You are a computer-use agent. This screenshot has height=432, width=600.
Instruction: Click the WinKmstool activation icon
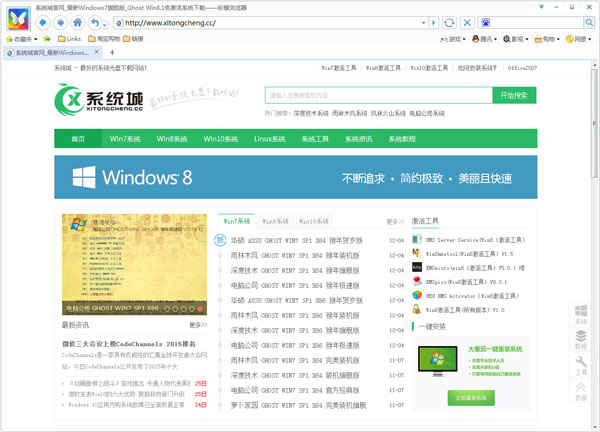coord(417,253)
